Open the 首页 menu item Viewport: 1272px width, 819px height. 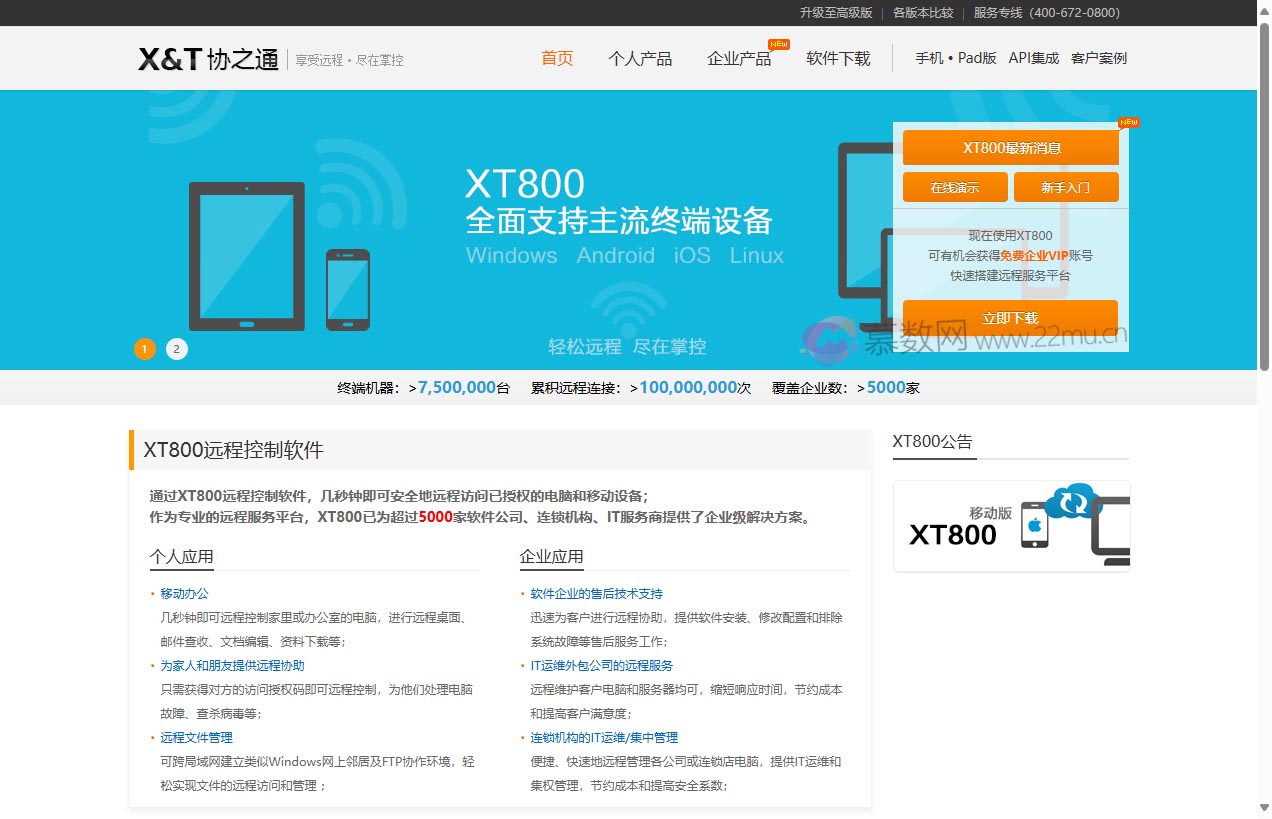(556, 58)
